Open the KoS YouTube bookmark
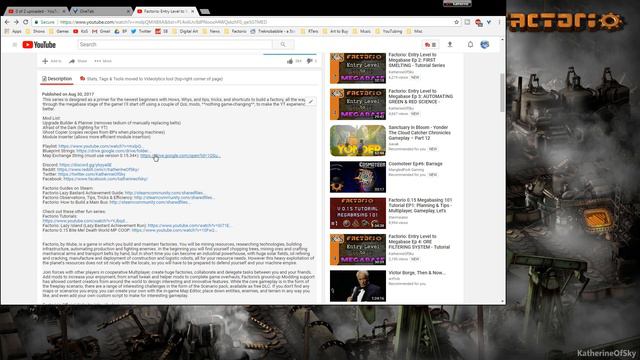This screenshot has width=640, height=360. tap(81, 31)
